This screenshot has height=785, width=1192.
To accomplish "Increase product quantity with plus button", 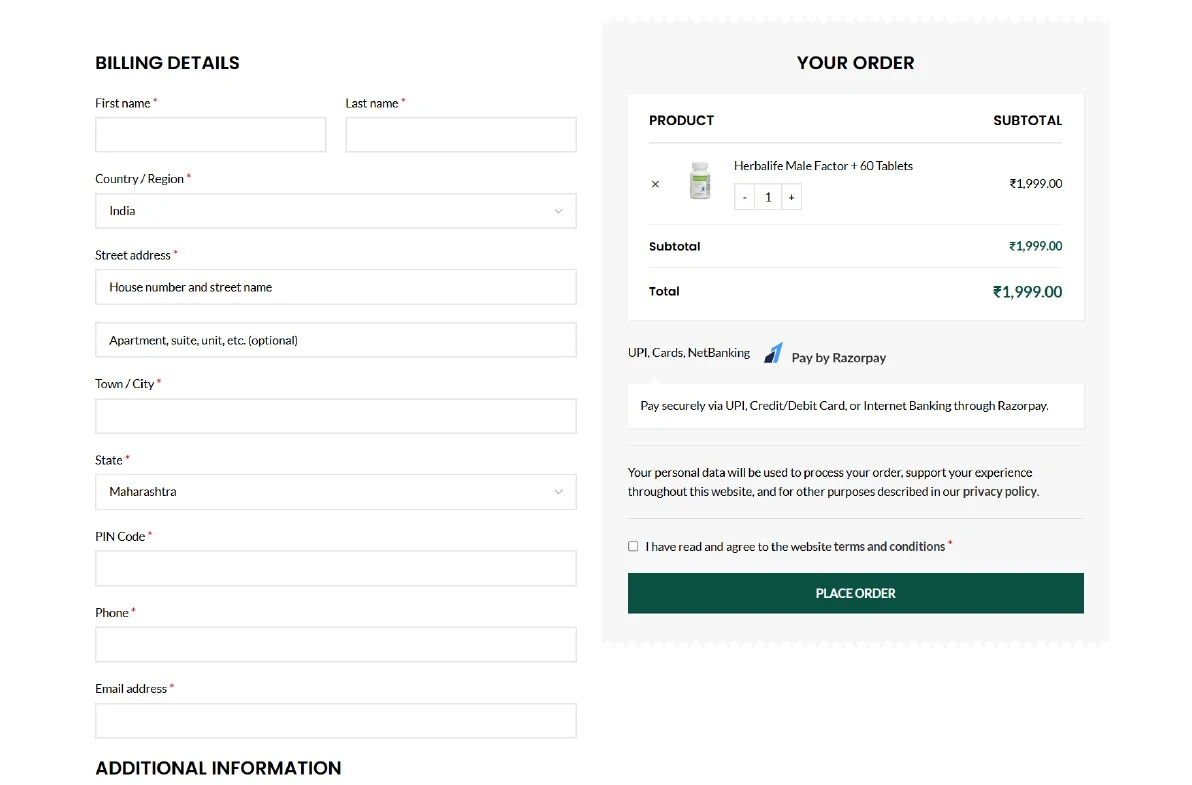I will (791, 197).
